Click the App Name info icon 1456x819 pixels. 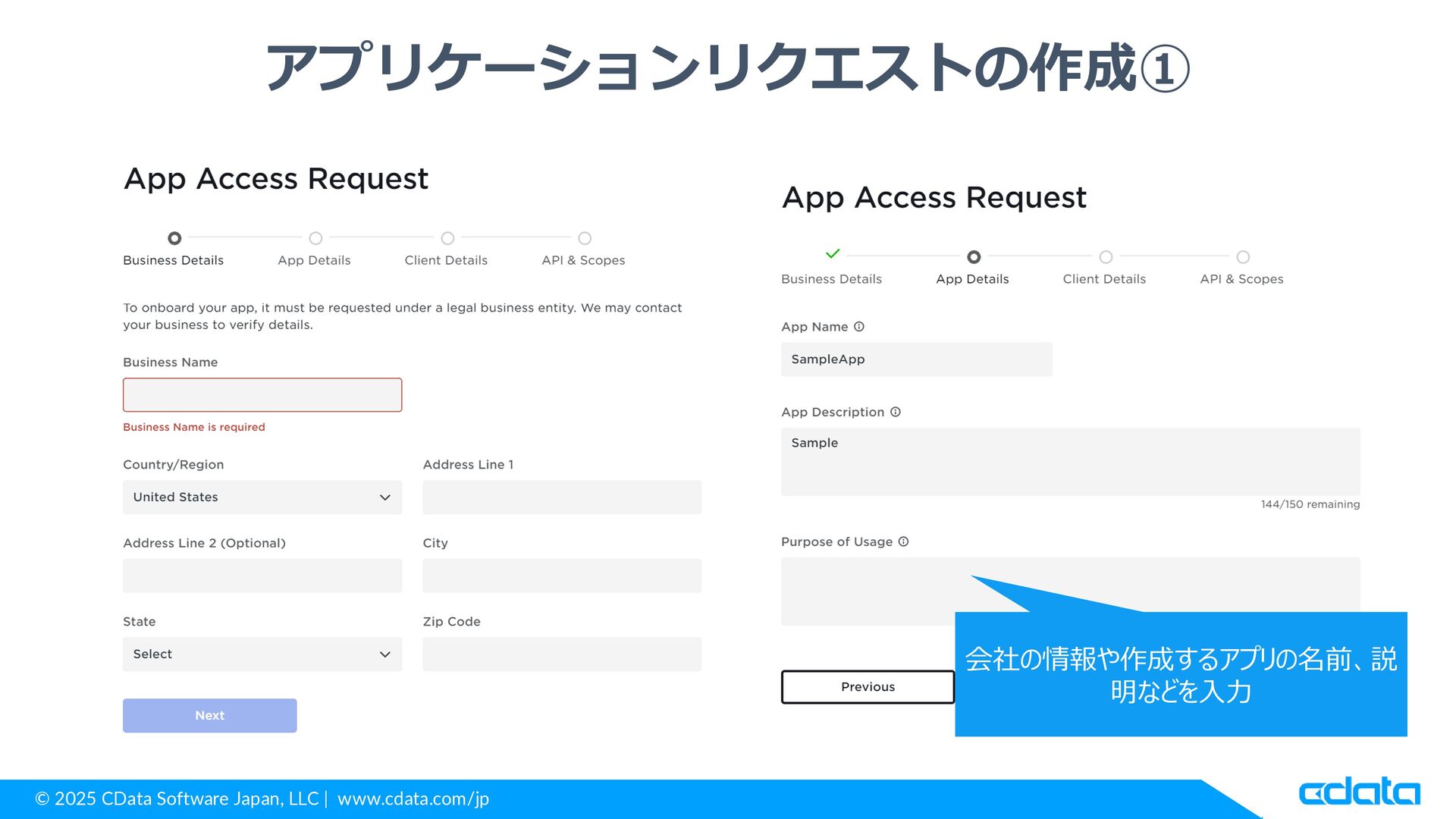pyautogui.click(x=858, y=327)
